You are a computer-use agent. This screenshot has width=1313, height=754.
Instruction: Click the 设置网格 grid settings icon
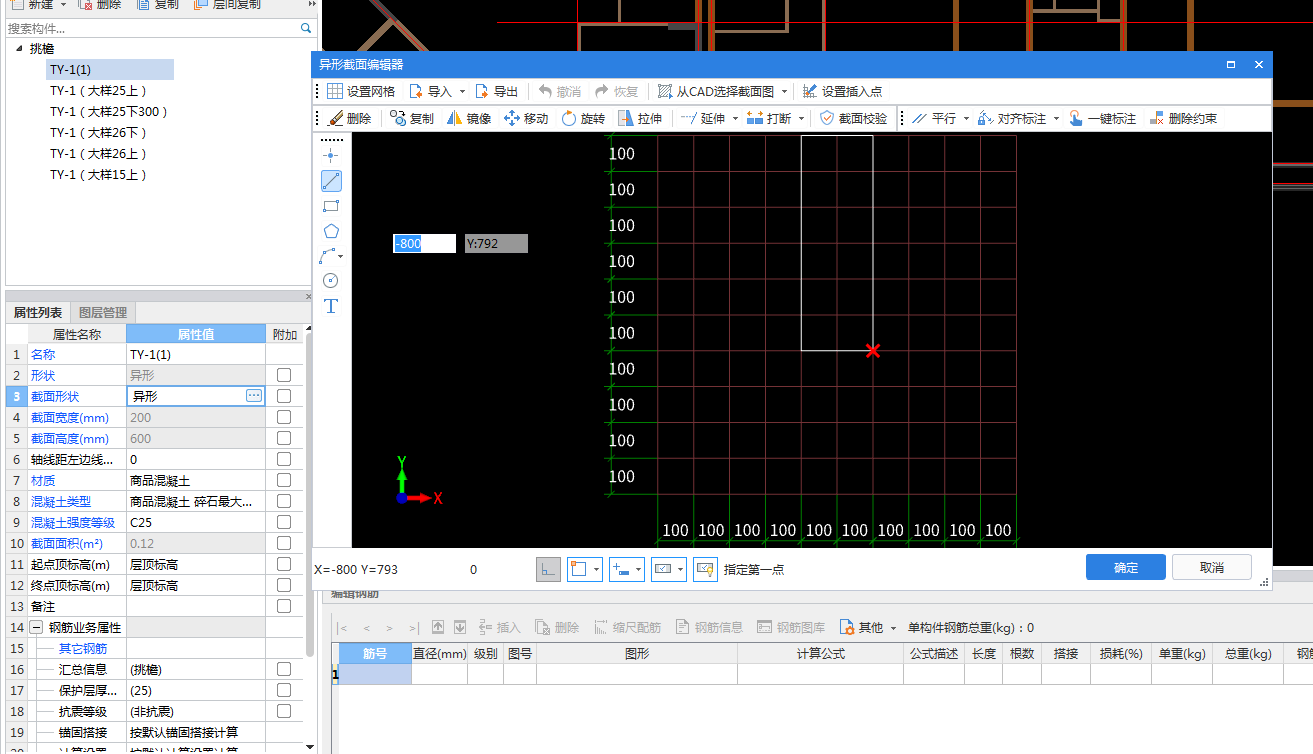335,91
